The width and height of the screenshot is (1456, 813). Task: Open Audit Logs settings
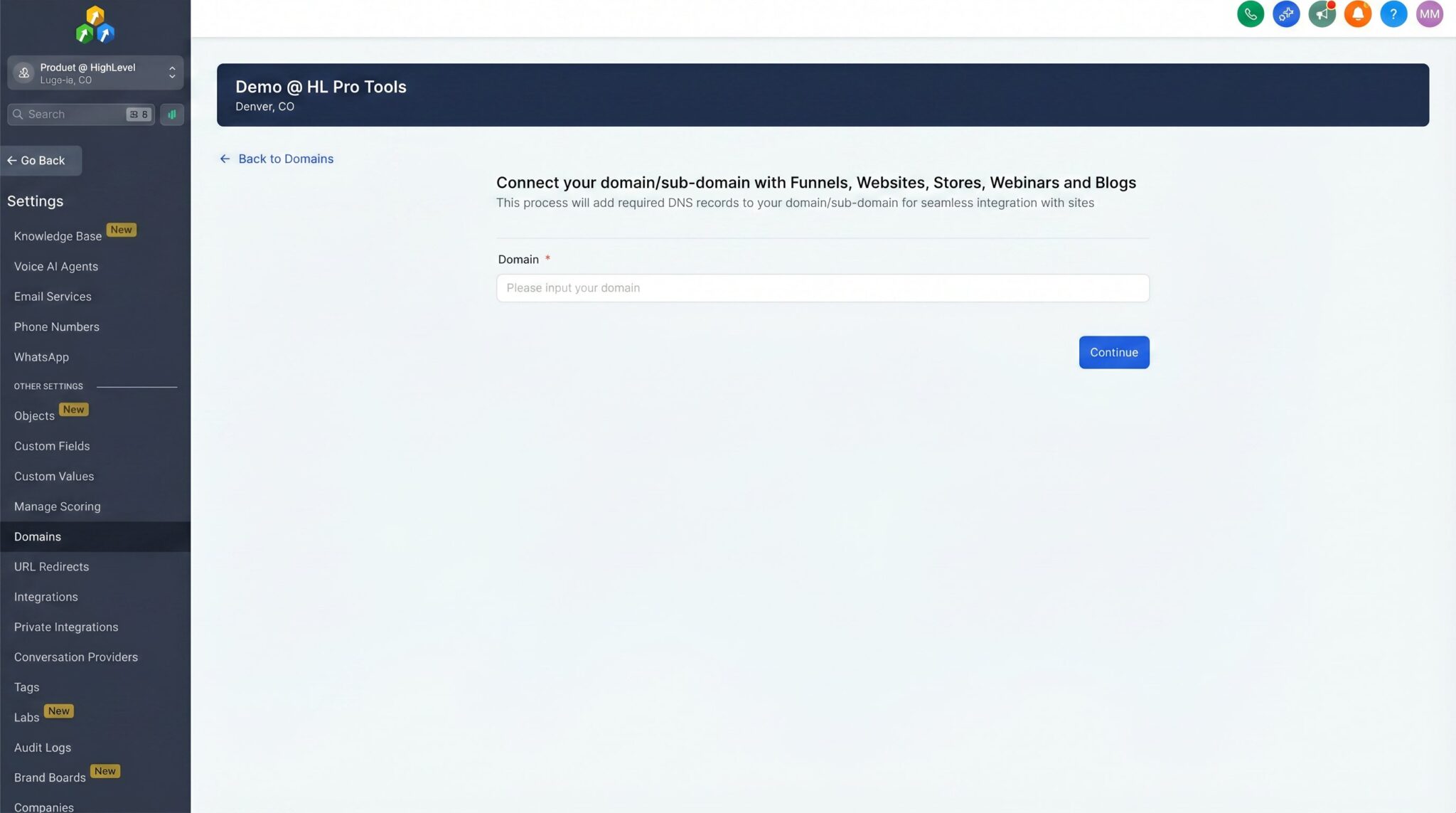(43, 748)
